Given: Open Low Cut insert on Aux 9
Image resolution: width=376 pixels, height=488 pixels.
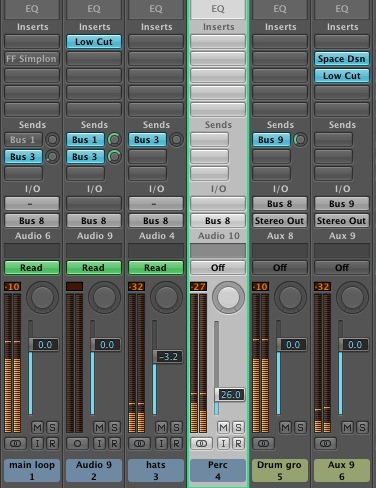Looking at the screenshot, I should click(342, 76).
